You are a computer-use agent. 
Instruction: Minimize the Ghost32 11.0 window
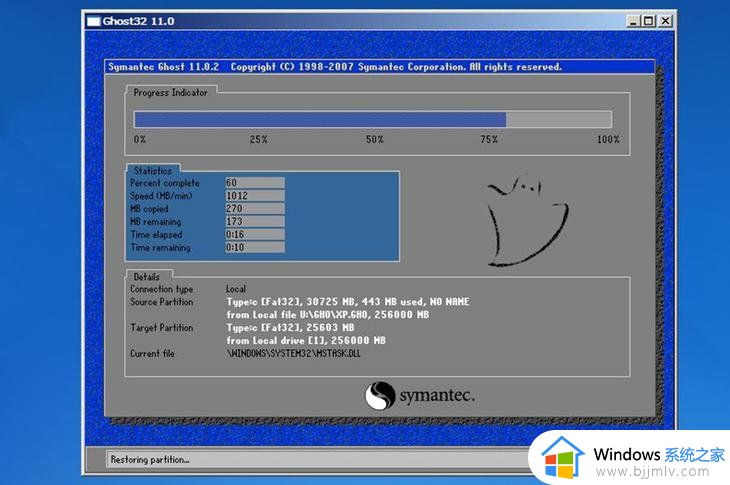(633, 21)
